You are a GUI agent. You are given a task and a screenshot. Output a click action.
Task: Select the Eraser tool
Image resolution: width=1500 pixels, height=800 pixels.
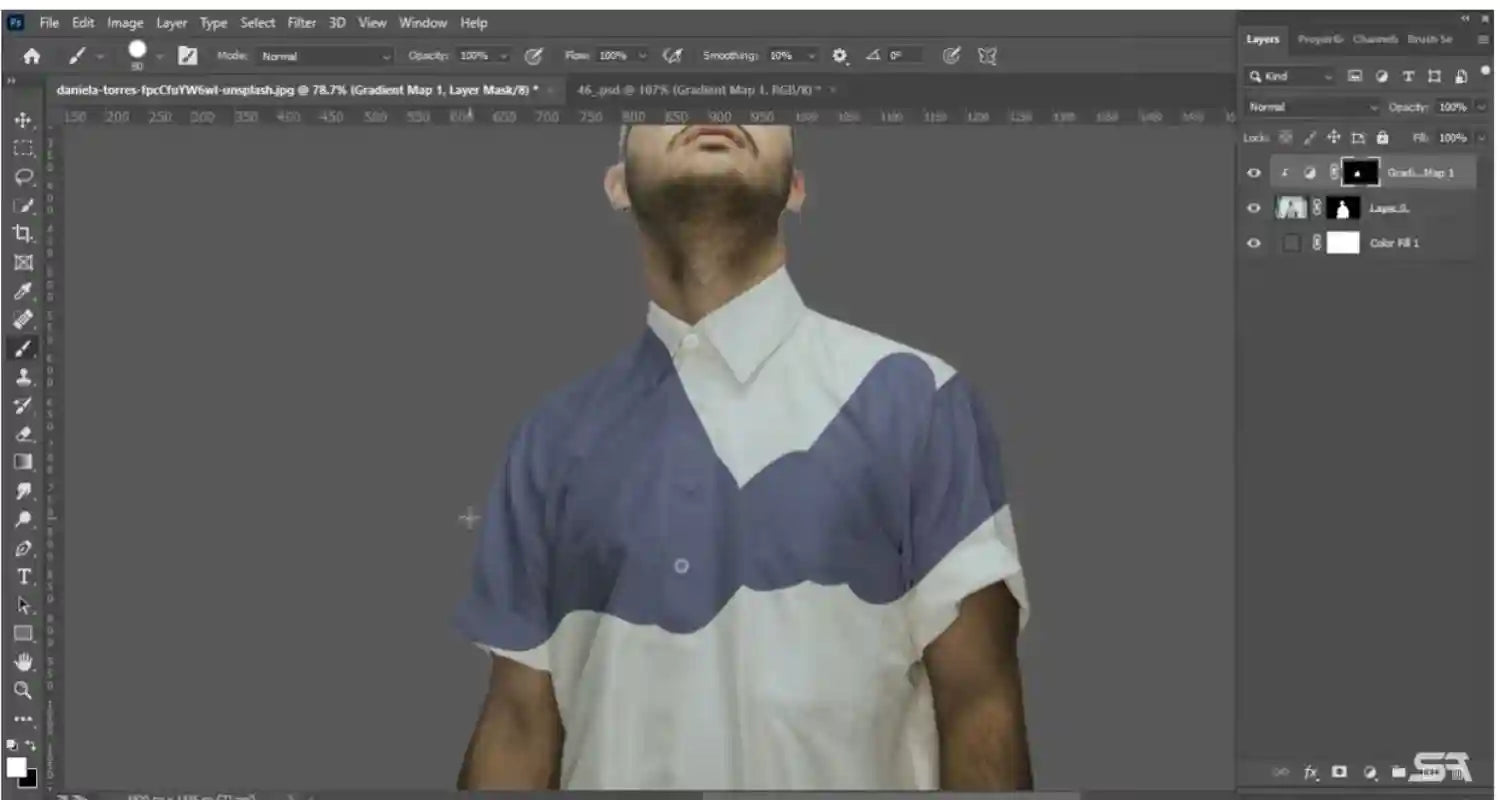tap(23, 434)
